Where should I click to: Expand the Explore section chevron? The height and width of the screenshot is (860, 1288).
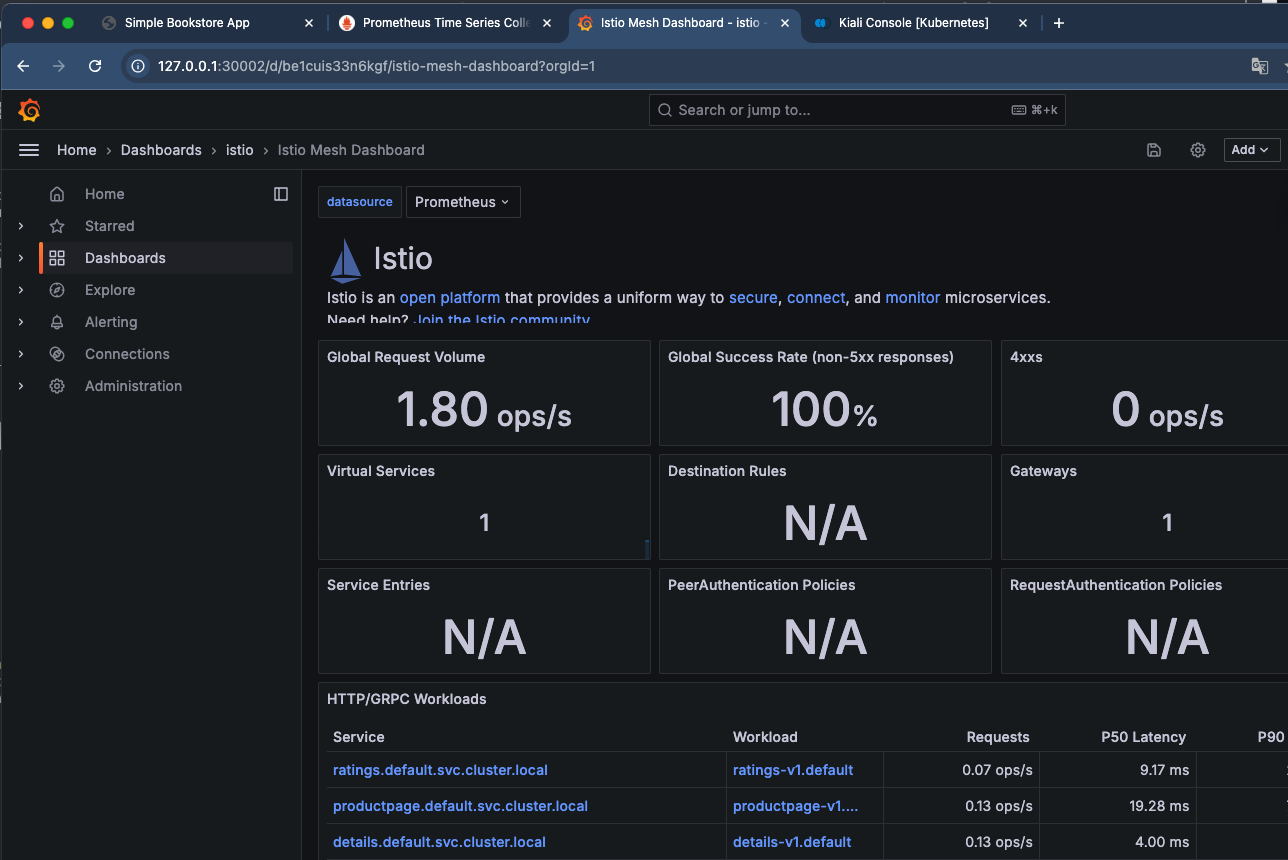click(21, 290)
